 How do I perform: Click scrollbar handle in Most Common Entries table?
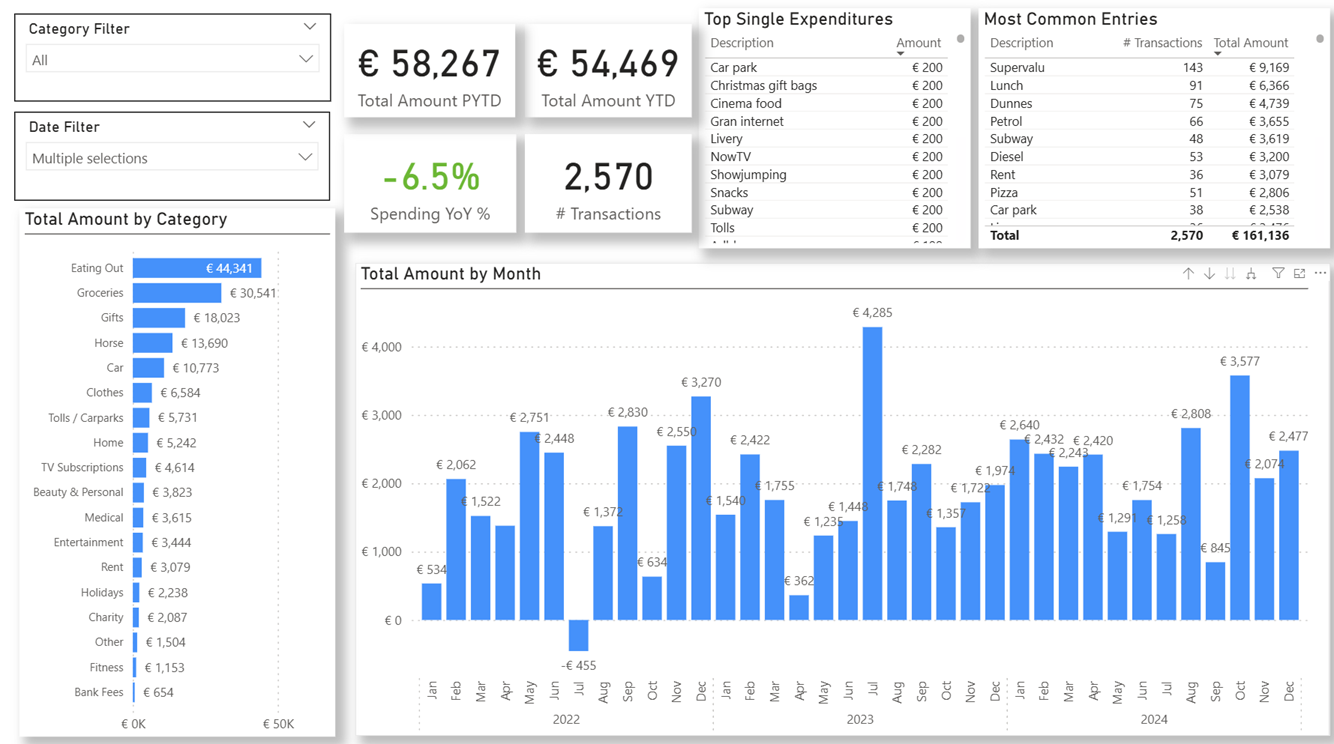point(1320,40)
